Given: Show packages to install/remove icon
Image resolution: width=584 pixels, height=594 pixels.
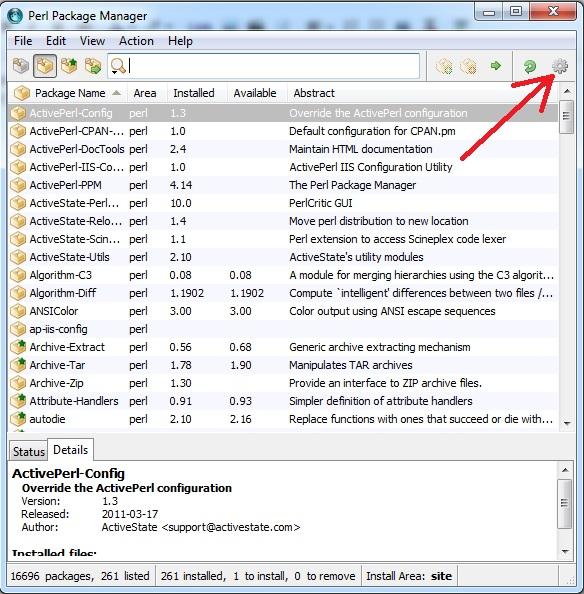Looking at the screenshot, I should tap(93, 66).
